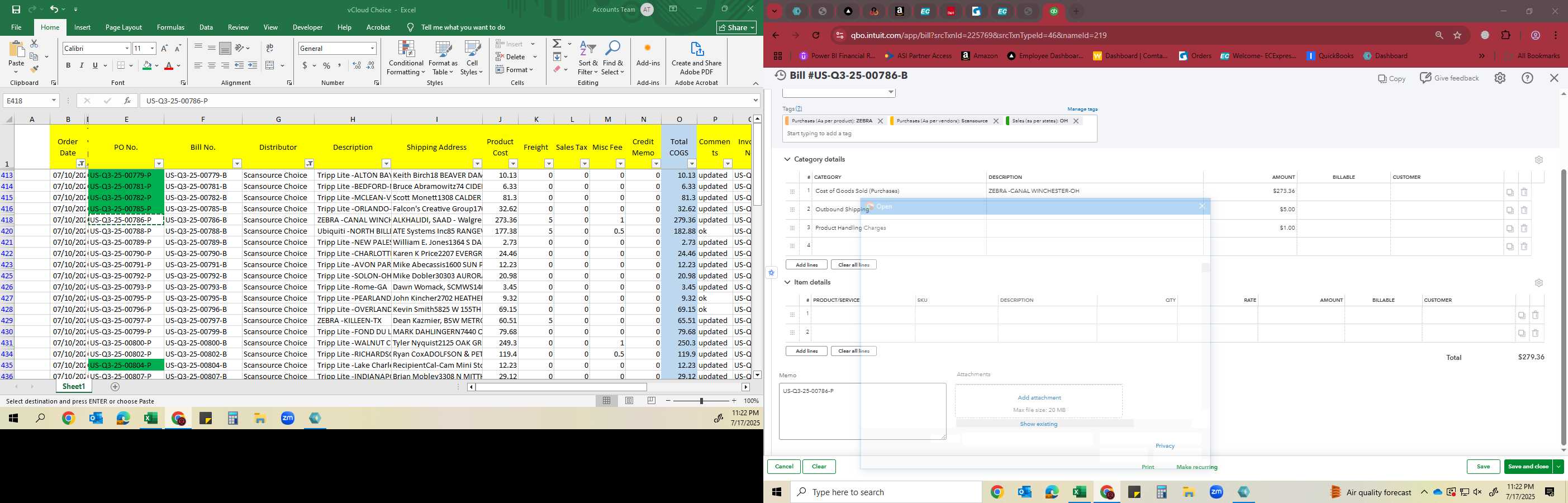This screenshot has width=1568, height=503.
Task: Open the General number format dropdown
Action: coord(372,48)
